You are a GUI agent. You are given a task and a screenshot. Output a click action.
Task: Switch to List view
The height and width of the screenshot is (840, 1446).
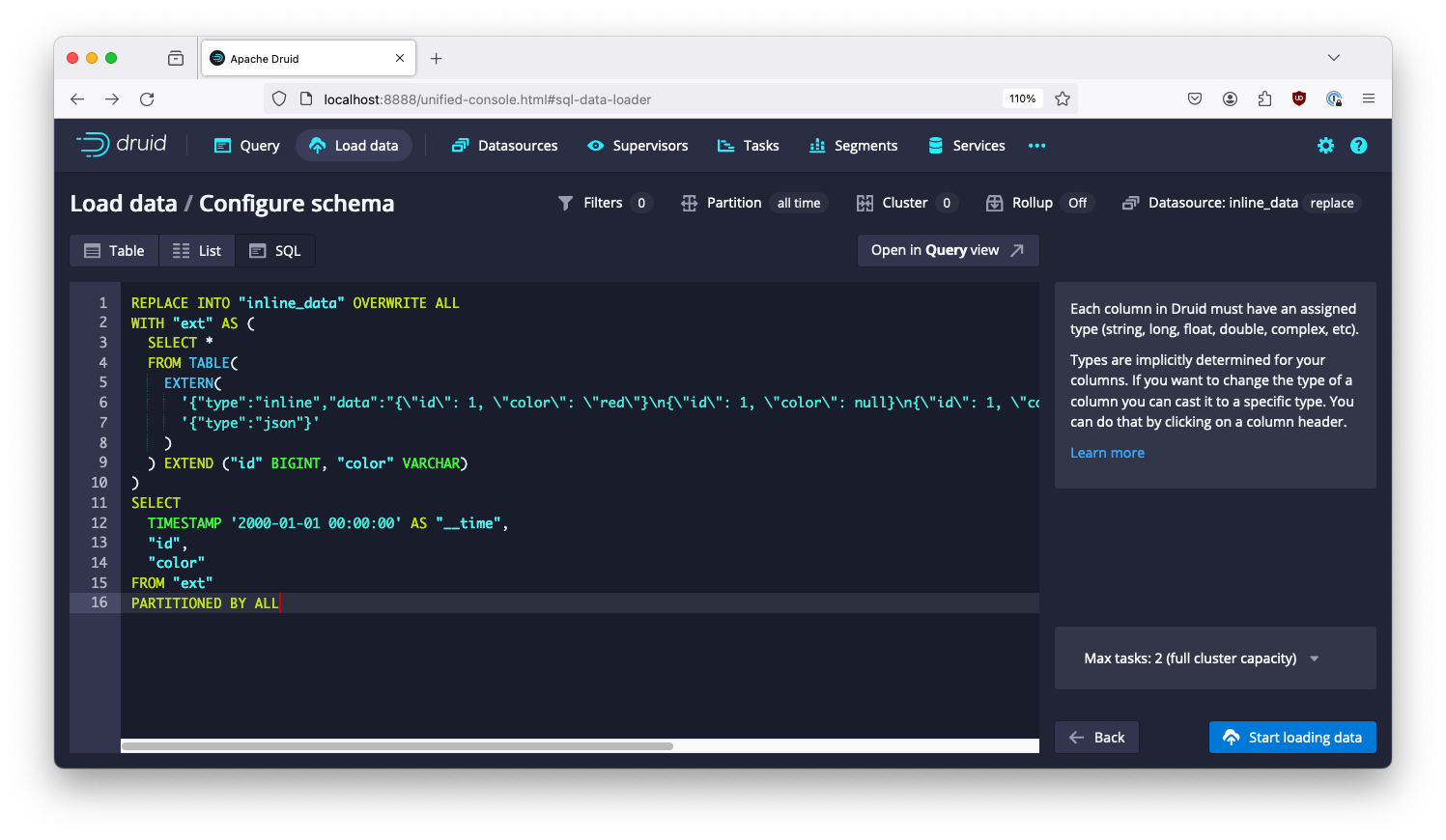coord(197,251)
